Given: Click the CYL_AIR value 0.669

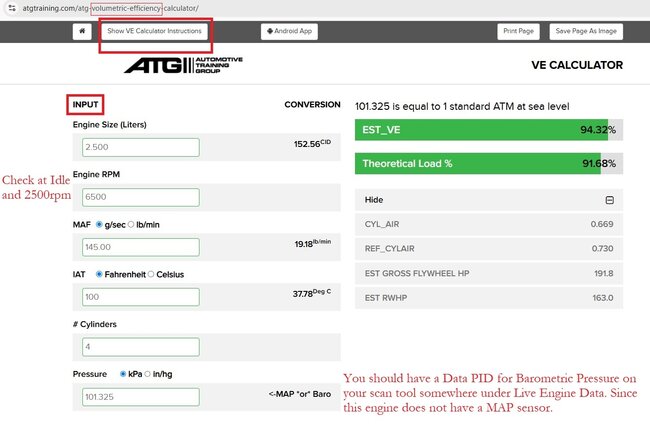Looking at the screenshot, I should tap(602, 224).
